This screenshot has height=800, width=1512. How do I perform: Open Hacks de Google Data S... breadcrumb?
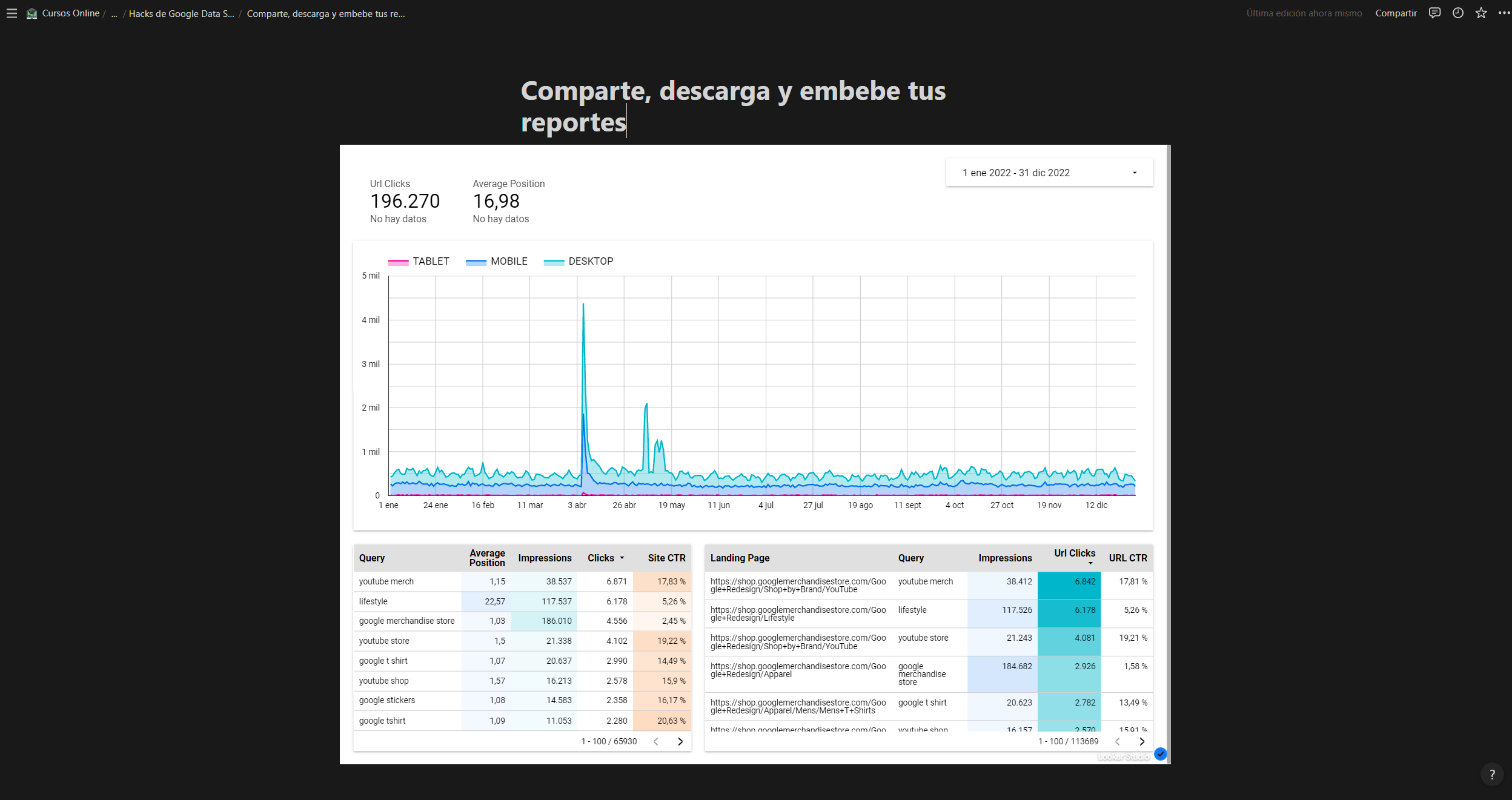pyautogui.click(x=181, y=13)
